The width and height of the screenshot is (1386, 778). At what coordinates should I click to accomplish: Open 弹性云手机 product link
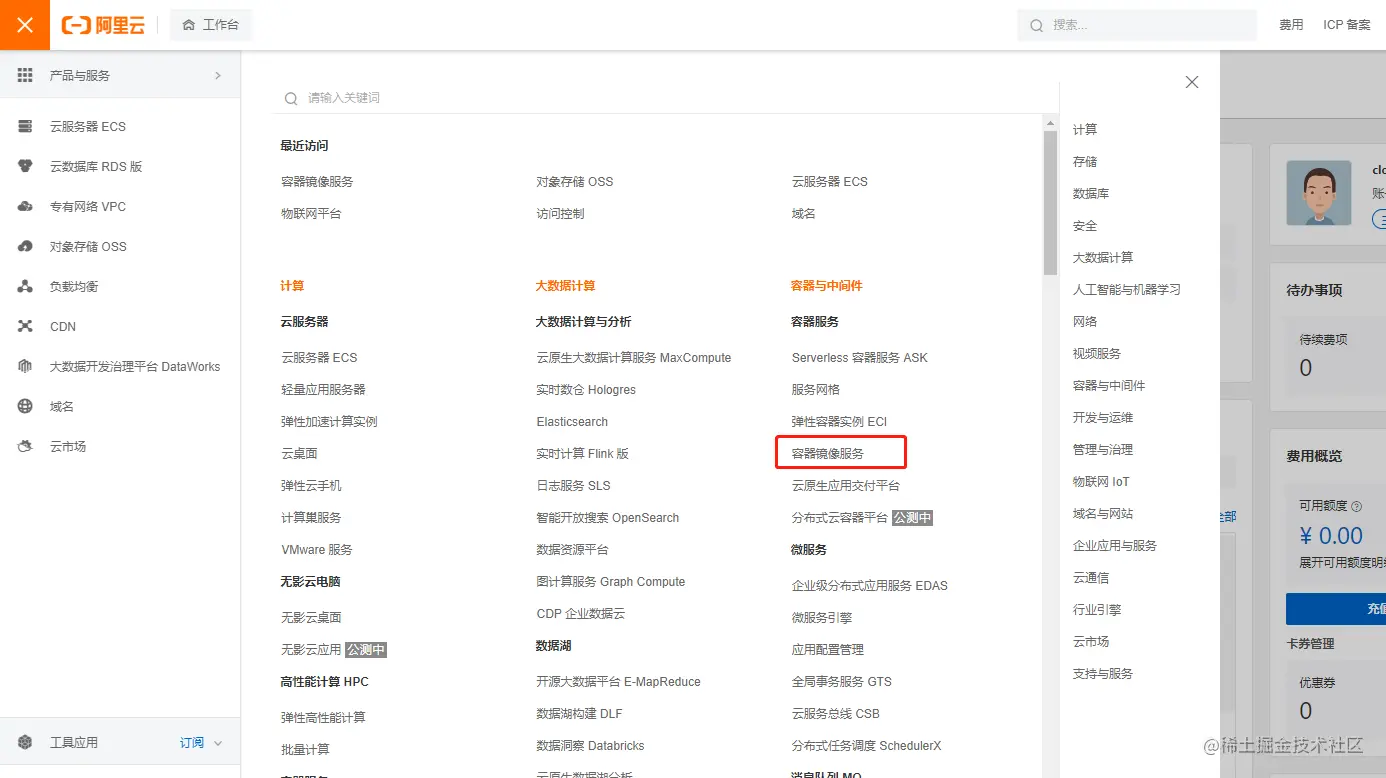click(311, 486)
